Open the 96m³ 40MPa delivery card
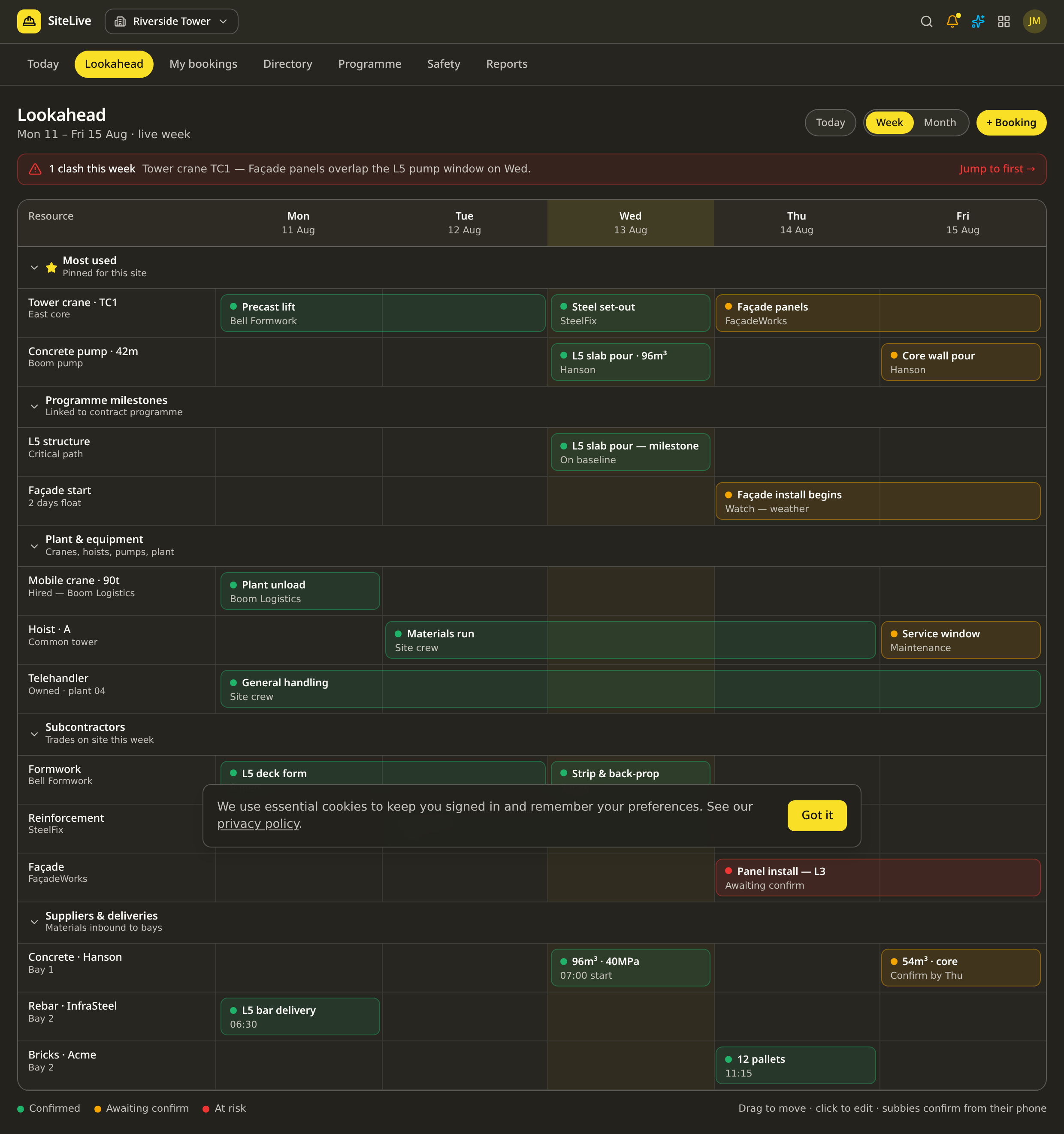Screen dimensions: 1064x1134 (630, 968)
